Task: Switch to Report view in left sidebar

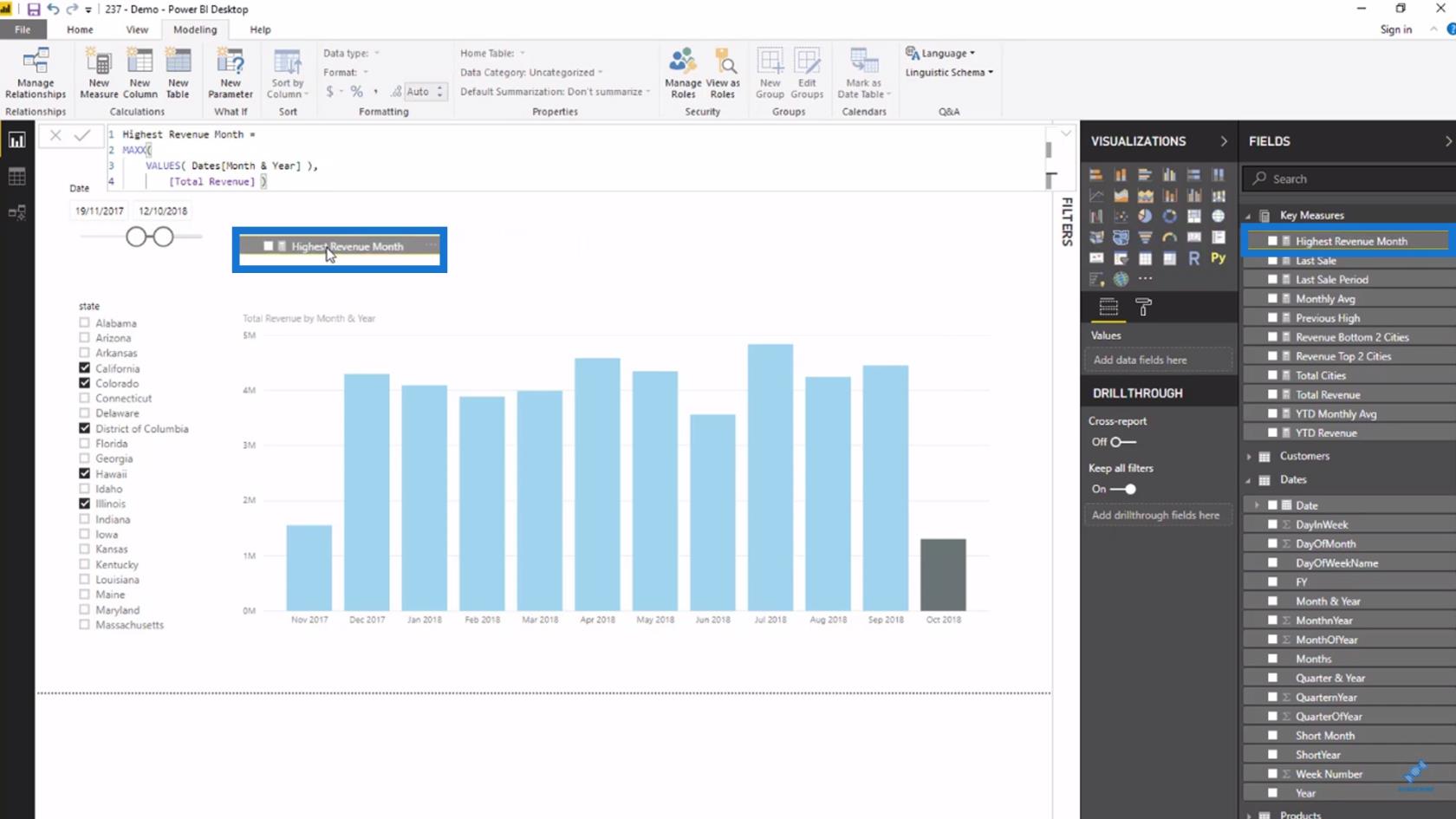Action: pos(16,140)
